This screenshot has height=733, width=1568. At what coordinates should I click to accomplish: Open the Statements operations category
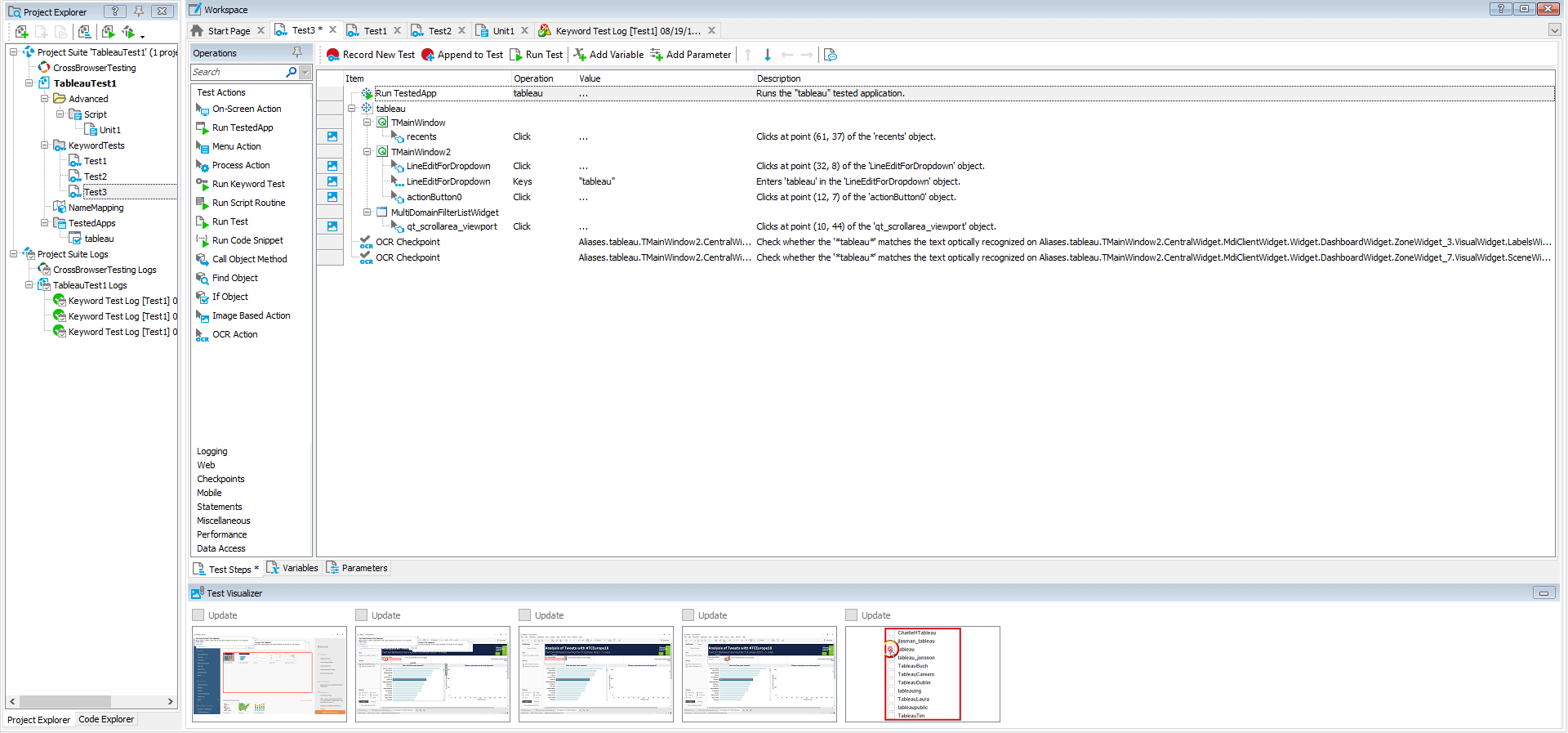coord(220,507)
